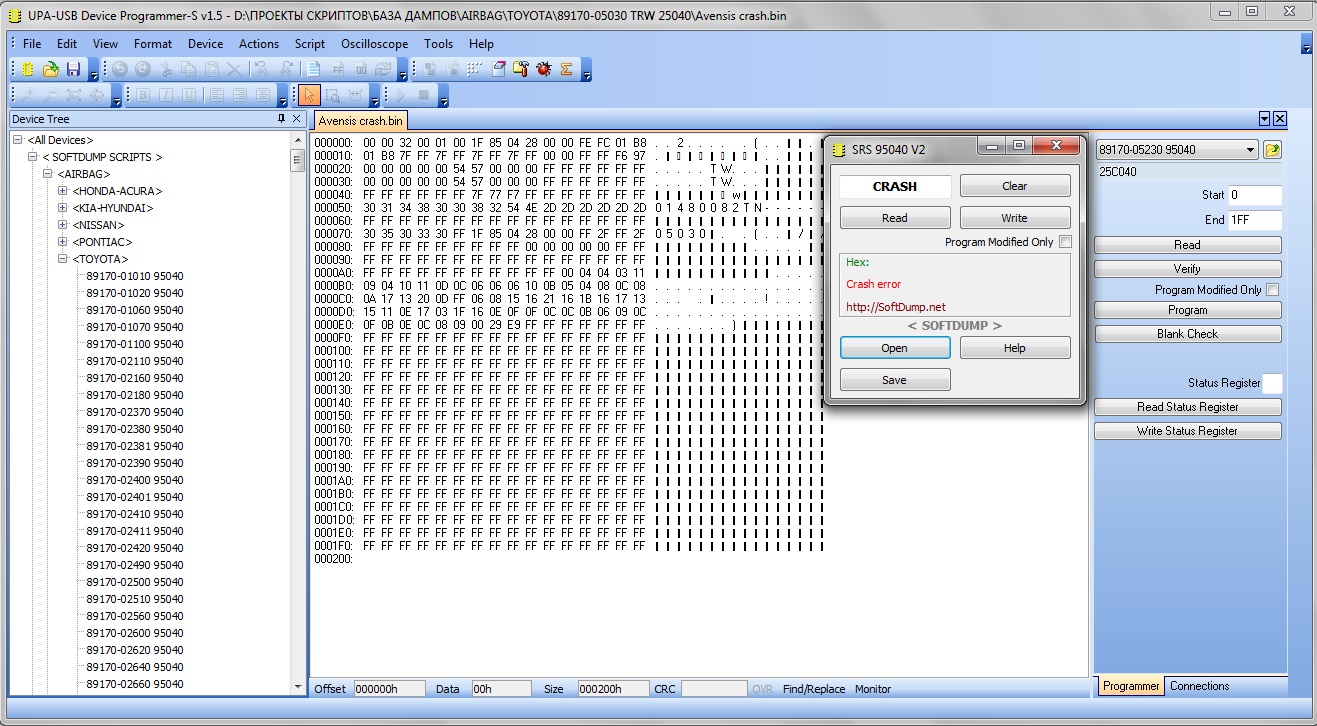
Task: Click the Italic formatting icon
Action: (165, 95)
